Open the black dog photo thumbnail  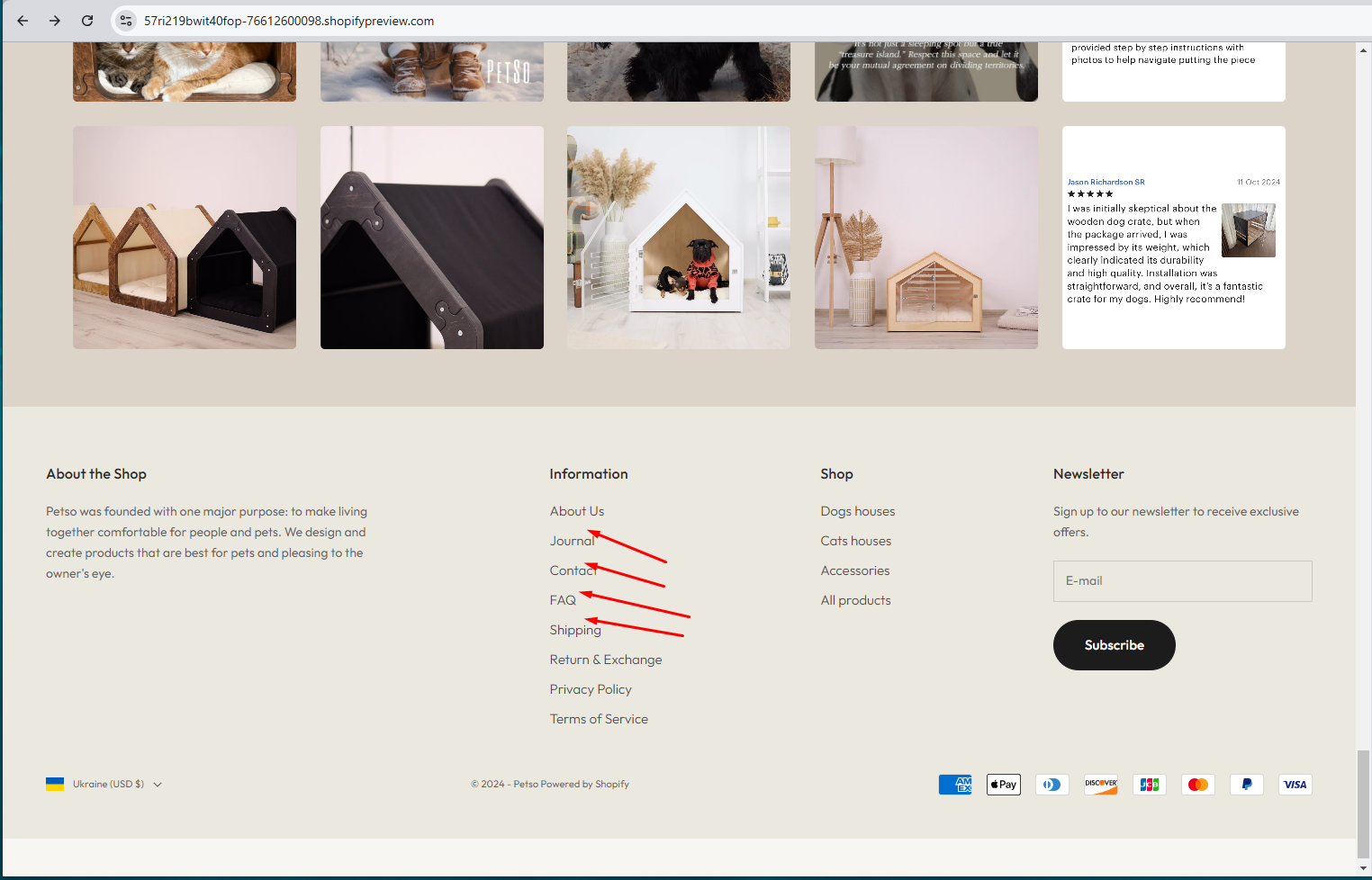[x=679, y=71]
